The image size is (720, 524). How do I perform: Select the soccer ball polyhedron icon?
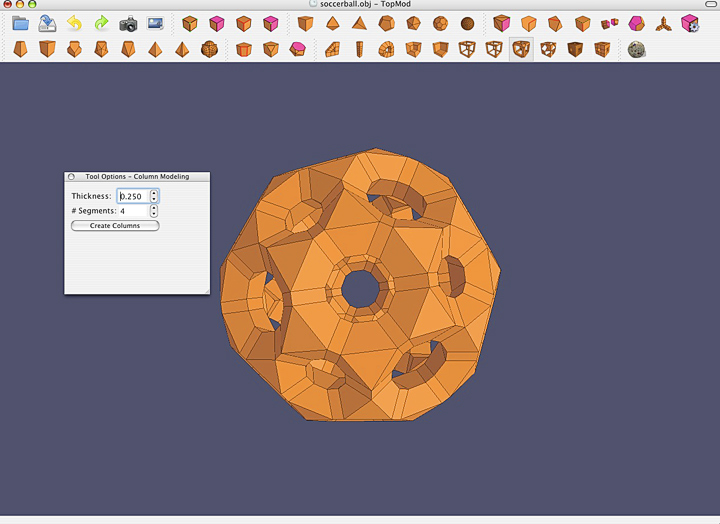click(x=440, y=23)
